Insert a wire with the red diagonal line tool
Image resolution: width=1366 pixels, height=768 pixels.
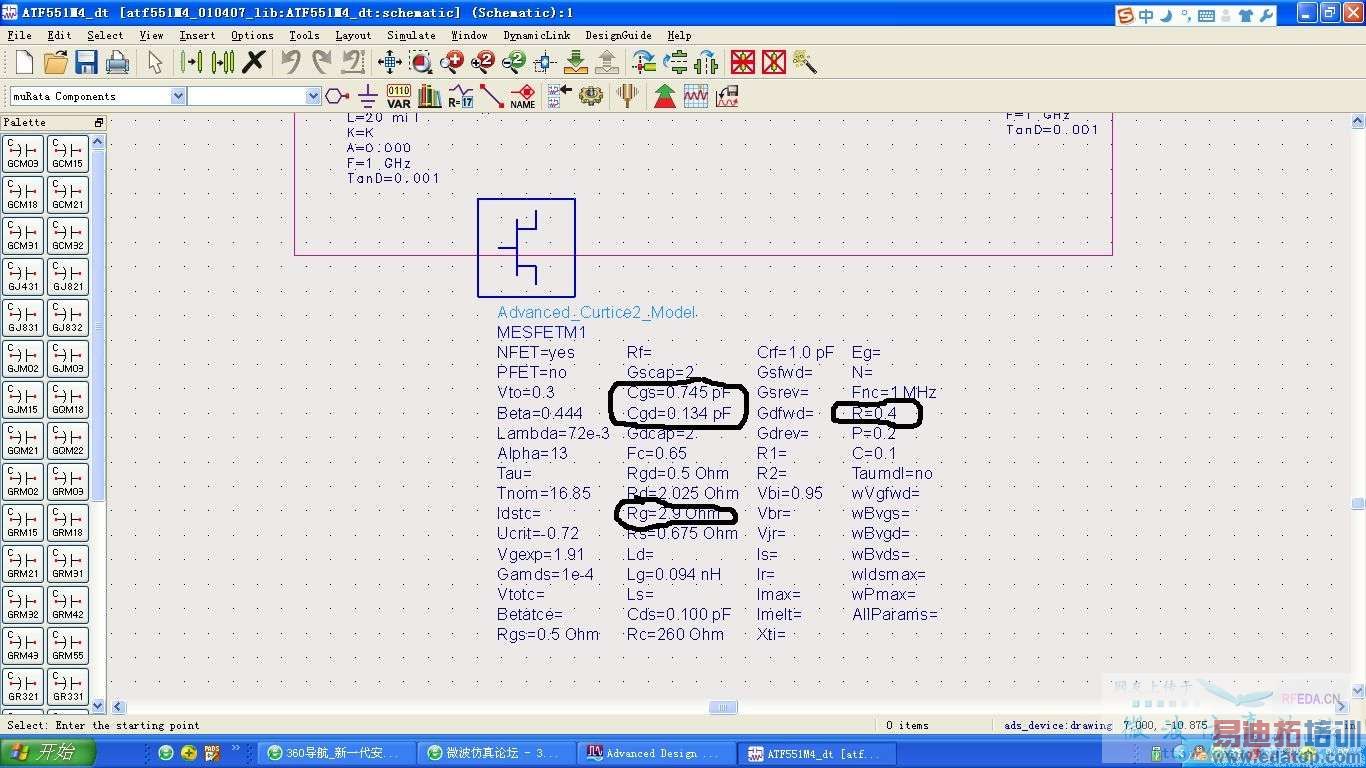click(x=491, y=96)
